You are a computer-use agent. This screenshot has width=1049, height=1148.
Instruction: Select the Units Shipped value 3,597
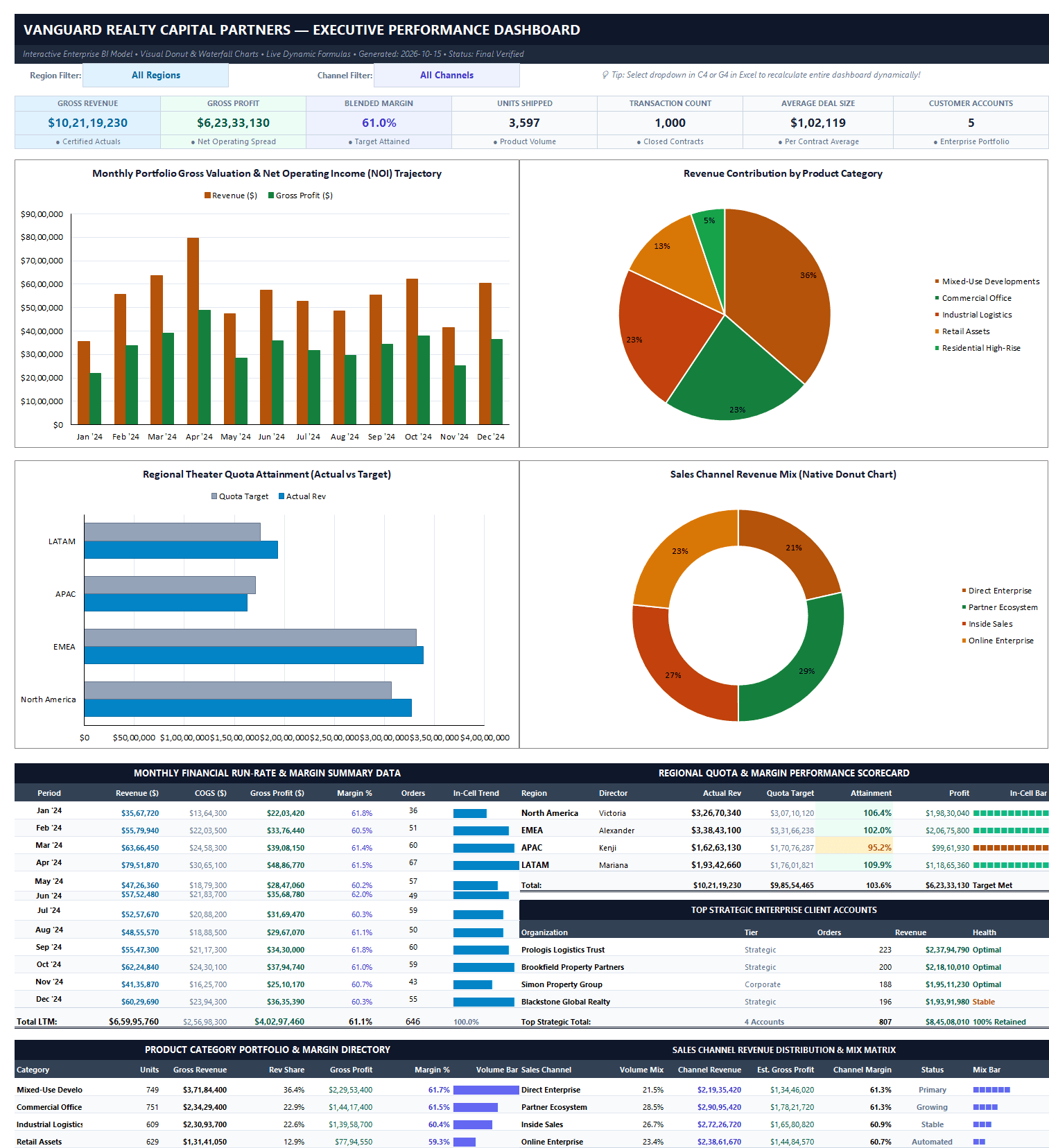524,123
